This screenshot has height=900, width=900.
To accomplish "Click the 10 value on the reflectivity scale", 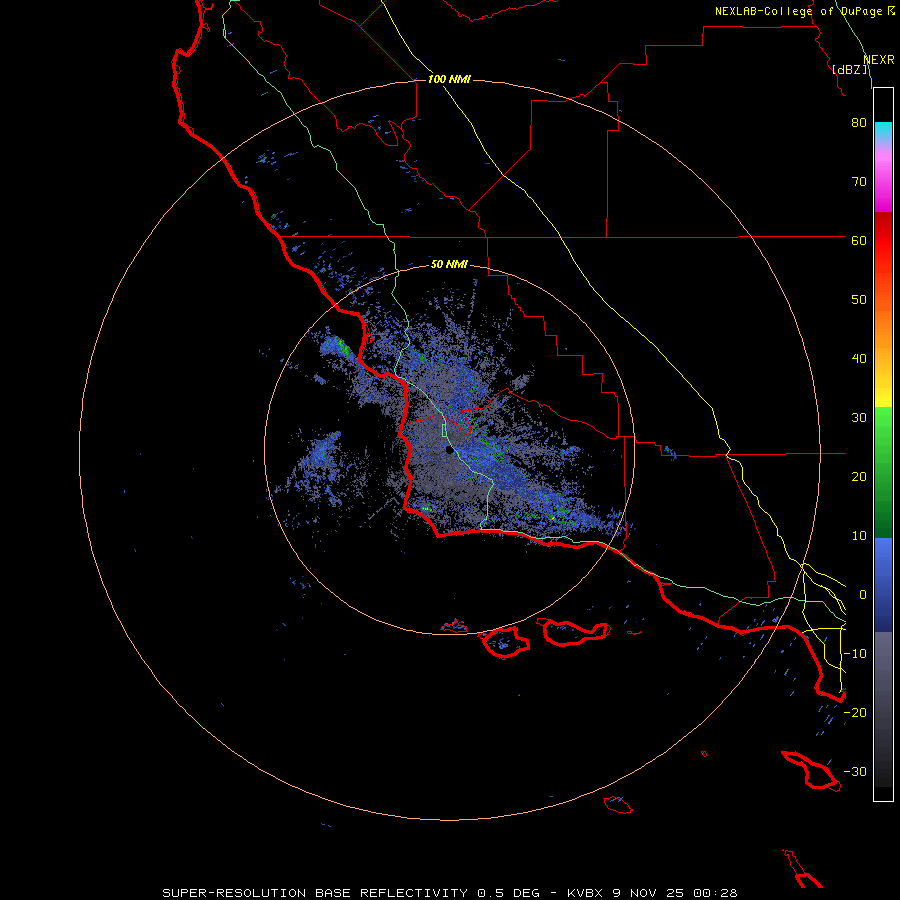I will click(859, 536).
